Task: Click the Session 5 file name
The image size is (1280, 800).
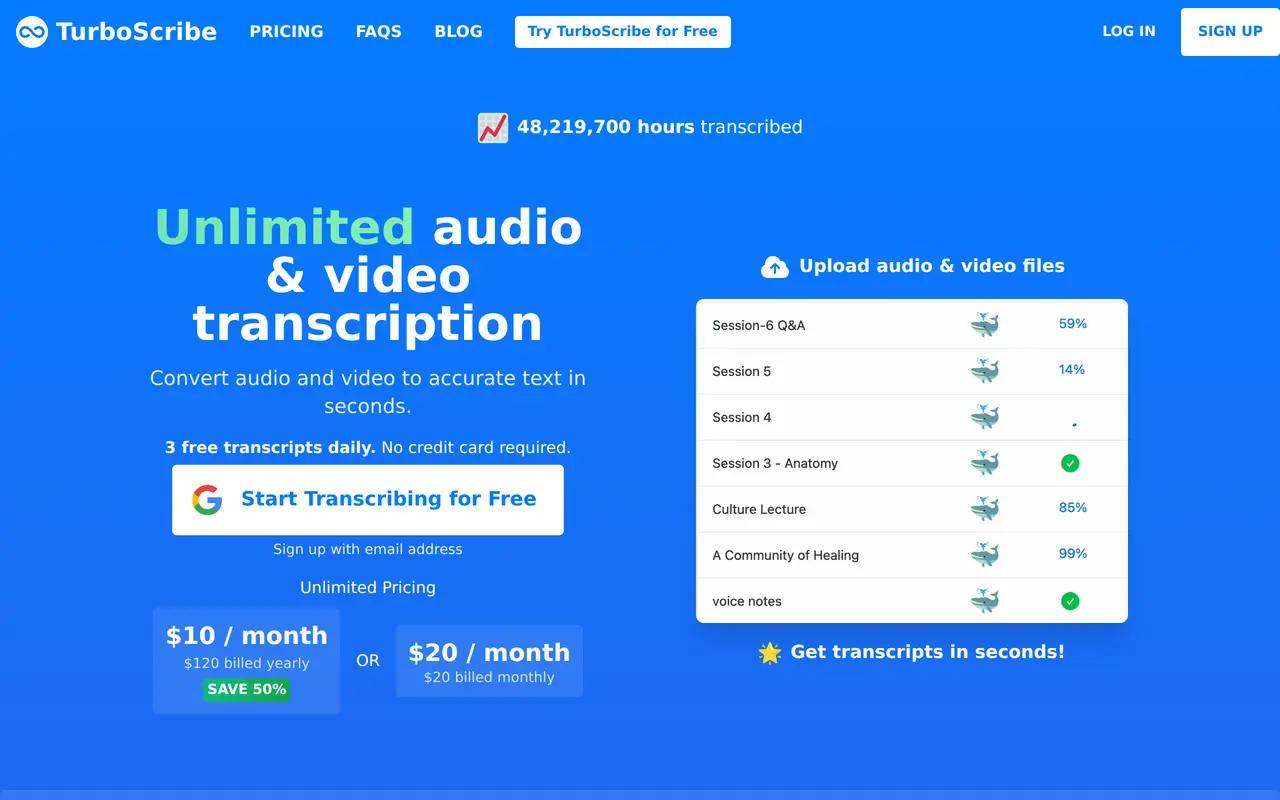Action: (741, 371)
